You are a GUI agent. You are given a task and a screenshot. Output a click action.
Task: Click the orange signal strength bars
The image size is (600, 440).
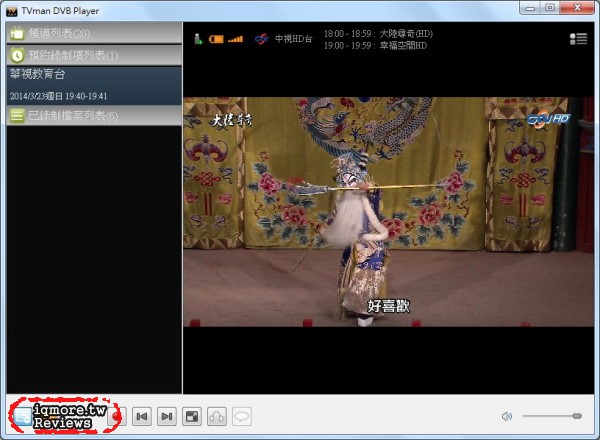tap(235, 39)
